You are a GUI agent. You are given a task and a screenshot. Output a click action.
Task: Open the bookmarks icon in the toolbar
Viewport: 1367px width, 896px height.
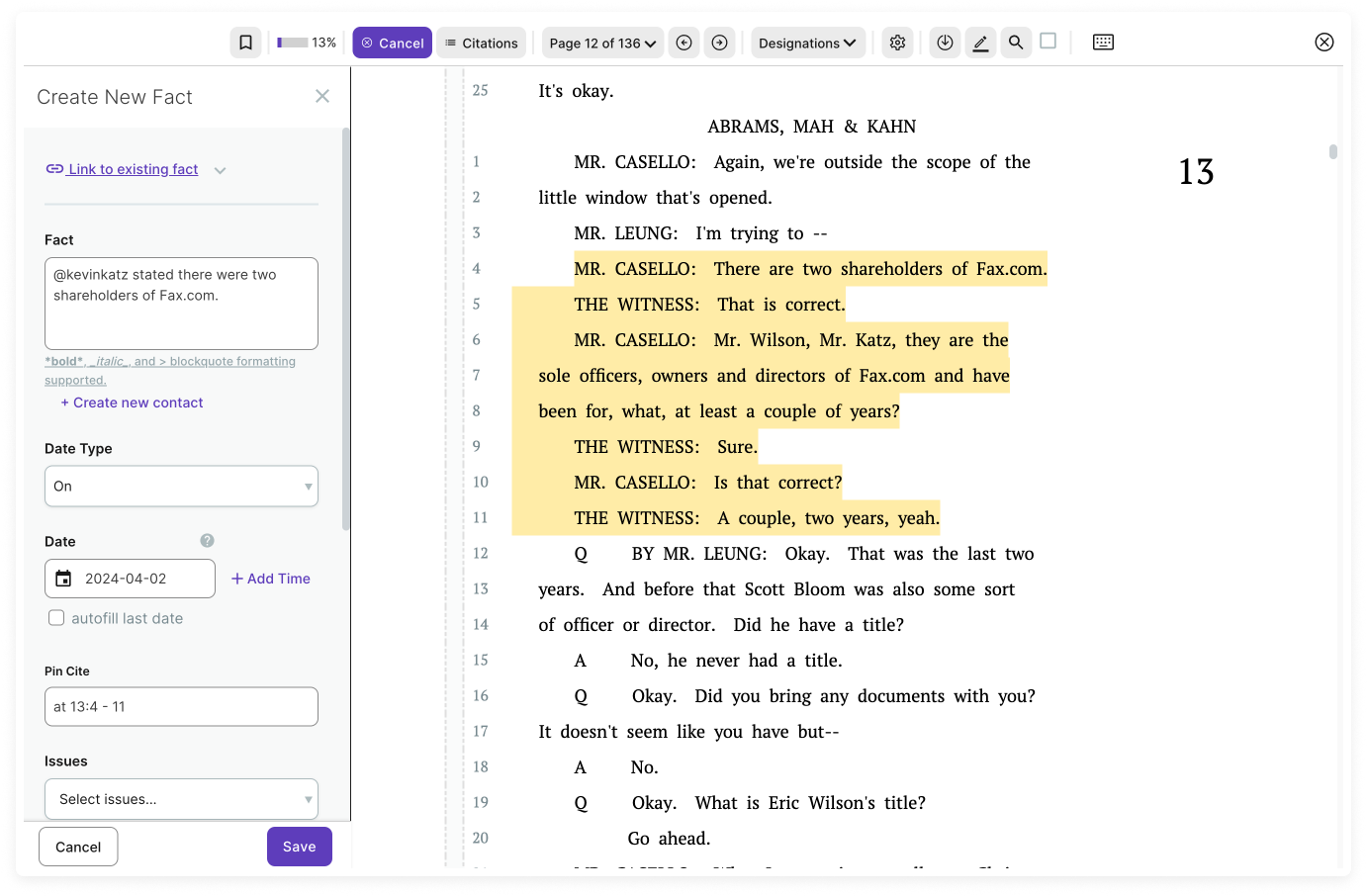point(245,42)
